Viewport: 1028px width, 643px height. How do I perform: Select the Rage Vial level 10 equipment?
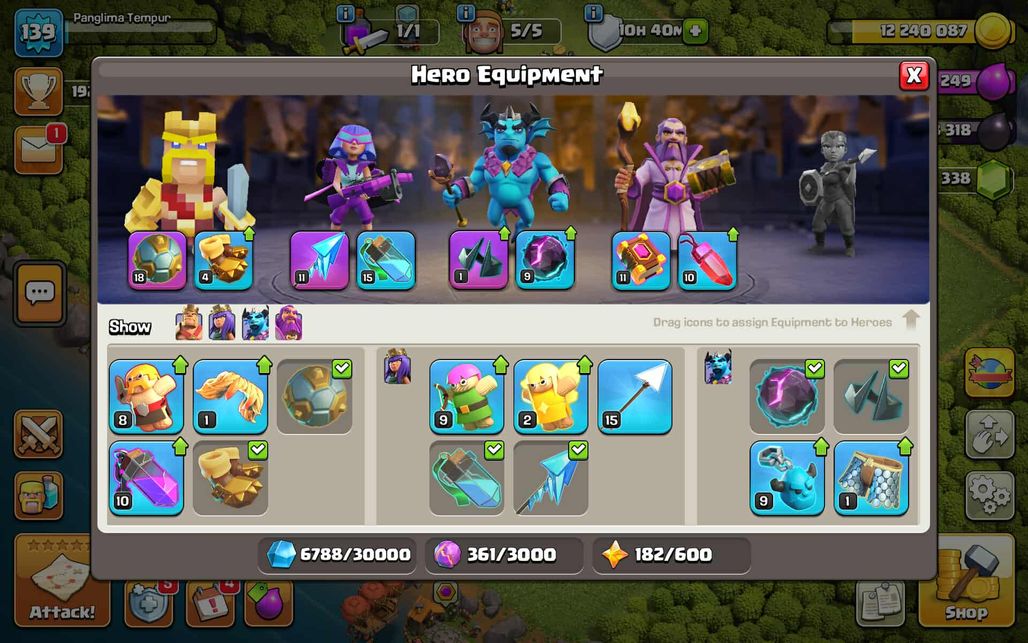146,478
